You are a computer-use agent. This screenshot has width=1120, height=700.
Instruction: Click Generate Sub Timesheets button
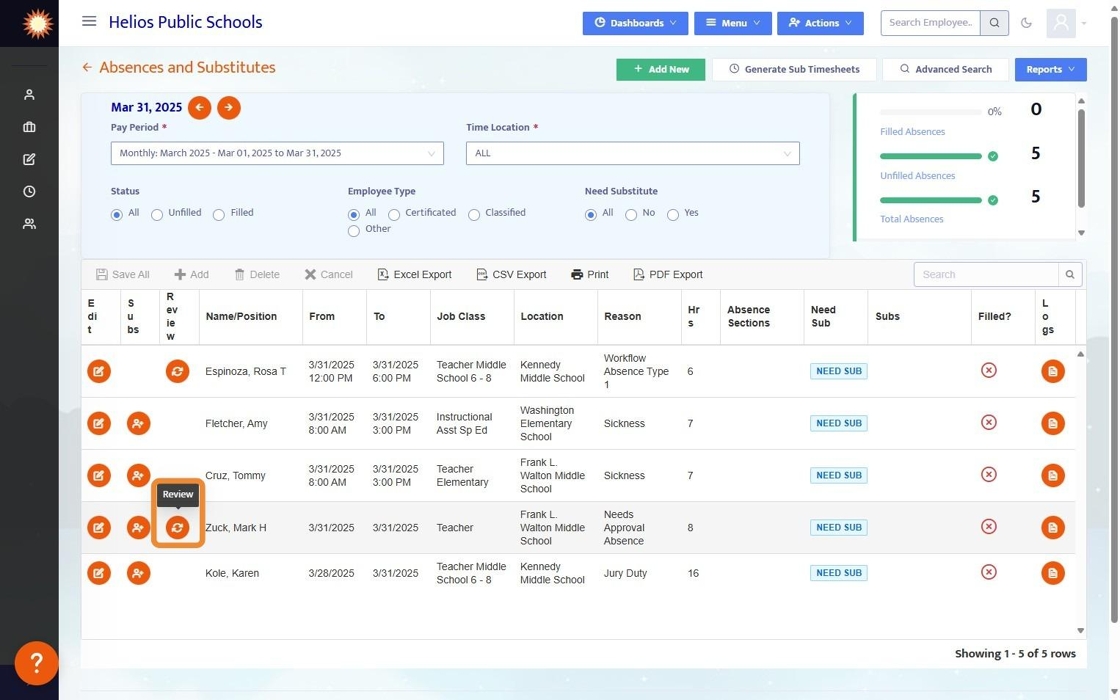pyautogui.click(x=794, y=69)
